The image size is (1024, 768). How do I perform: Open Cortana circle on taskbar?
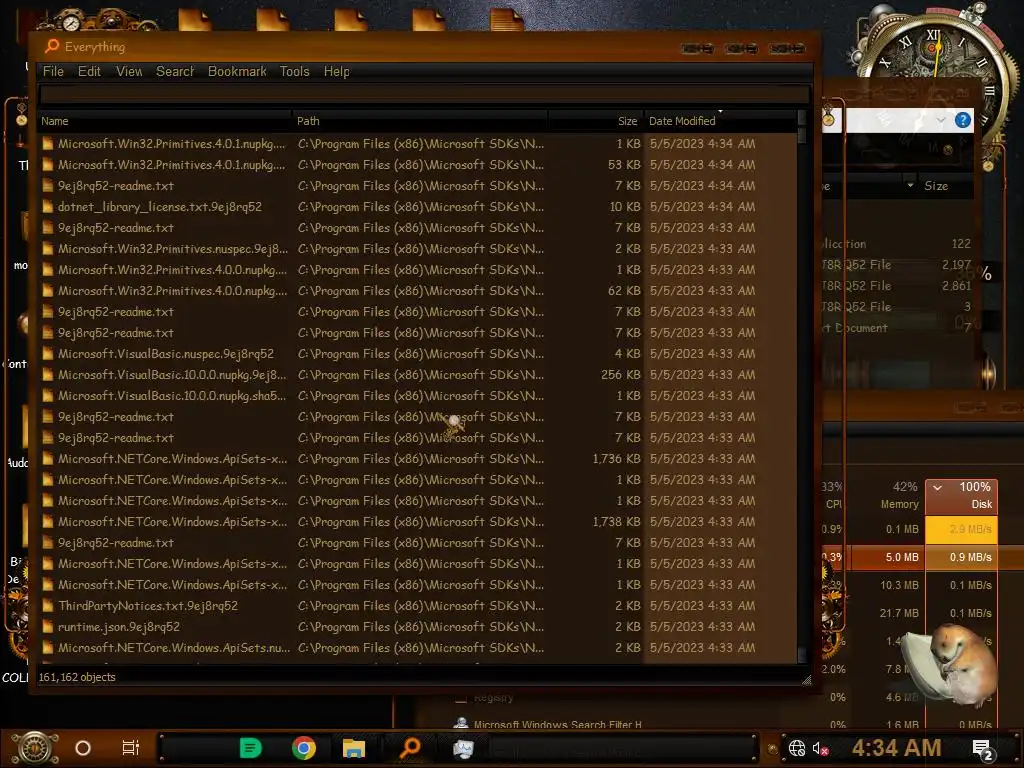tap(83, 748)
